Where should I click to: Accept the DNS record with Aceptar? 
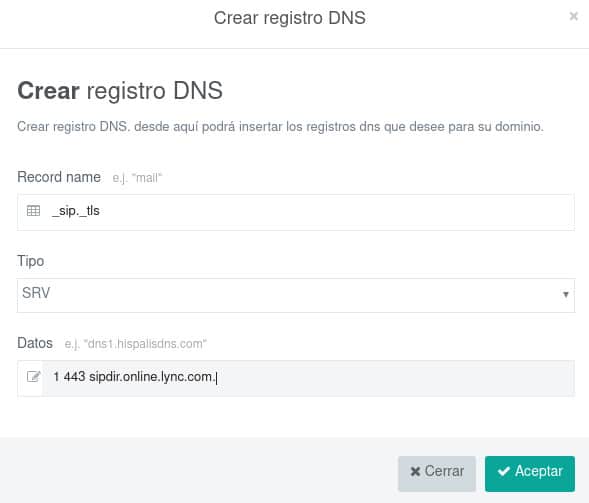(x=530, y=474)
